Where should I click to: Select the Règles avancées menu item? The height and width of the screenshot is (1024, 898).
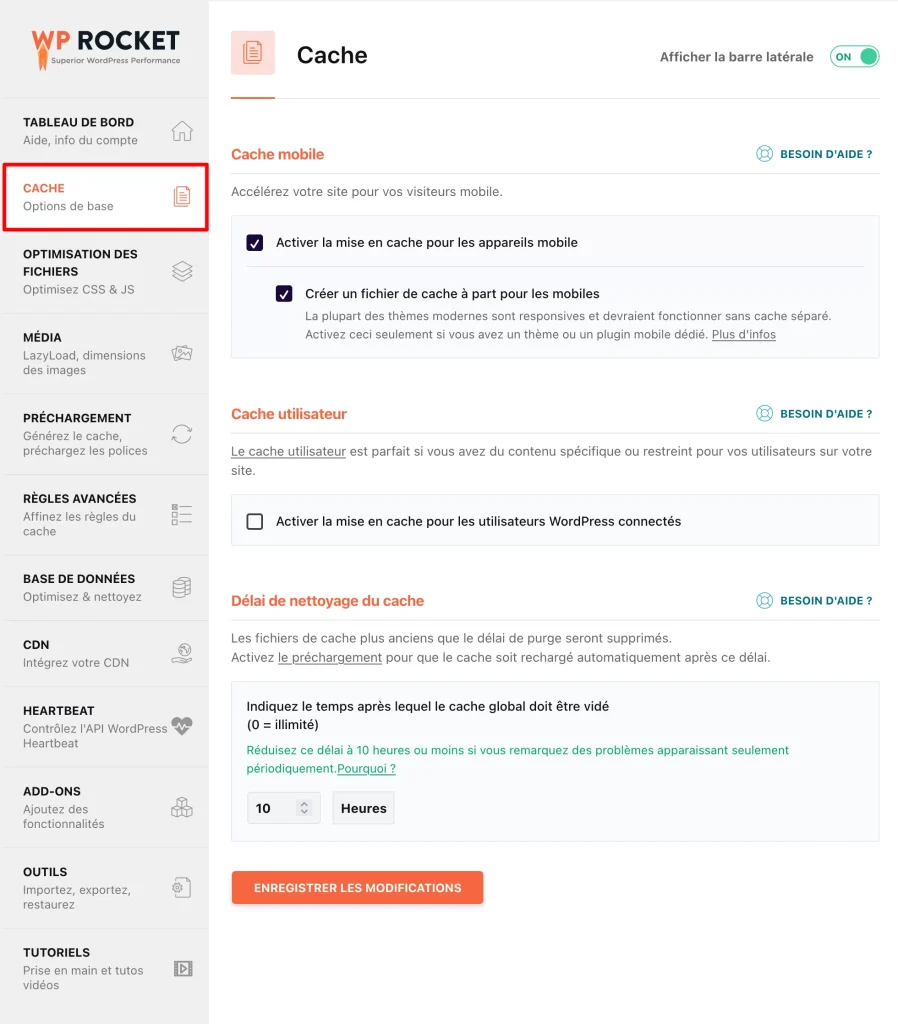click(x=106, y=515)
